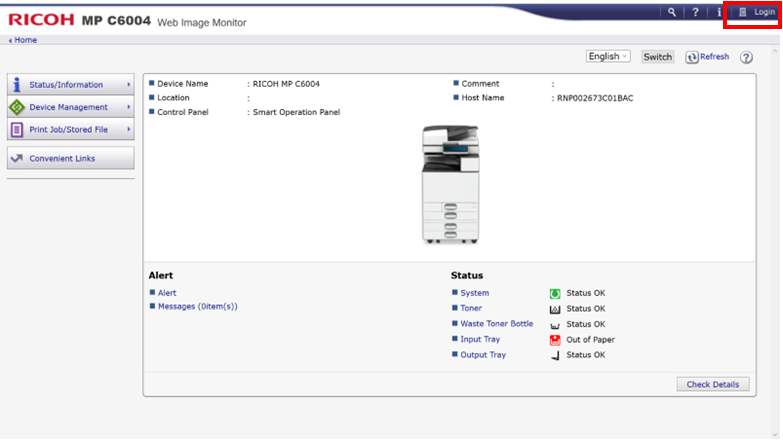Click the green System status OK icon

coord(555,294)
